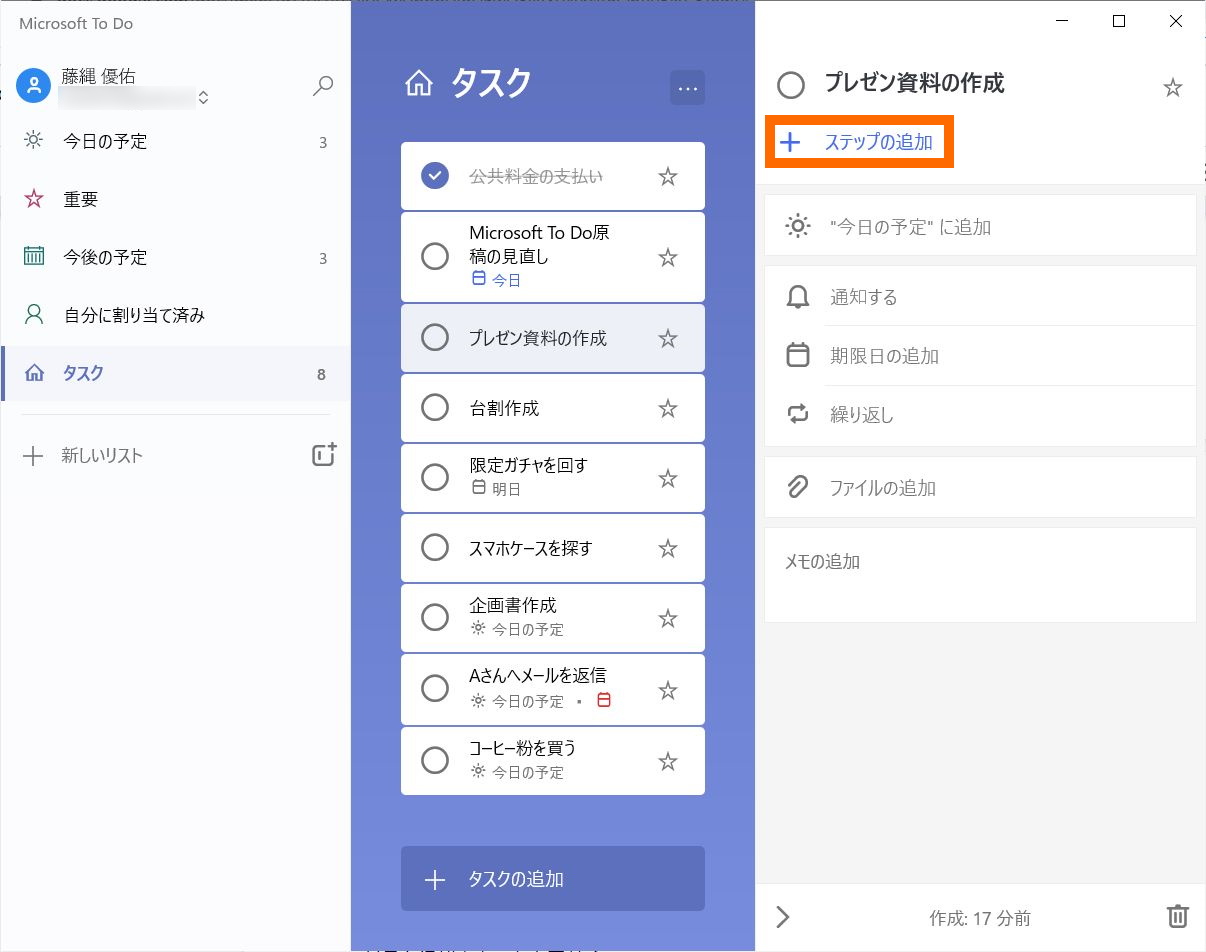Image resolution: width=1206 pixels, height=952 pixels.
Task: Attach a file with the paperclip icon
Action: click(797, 487)
